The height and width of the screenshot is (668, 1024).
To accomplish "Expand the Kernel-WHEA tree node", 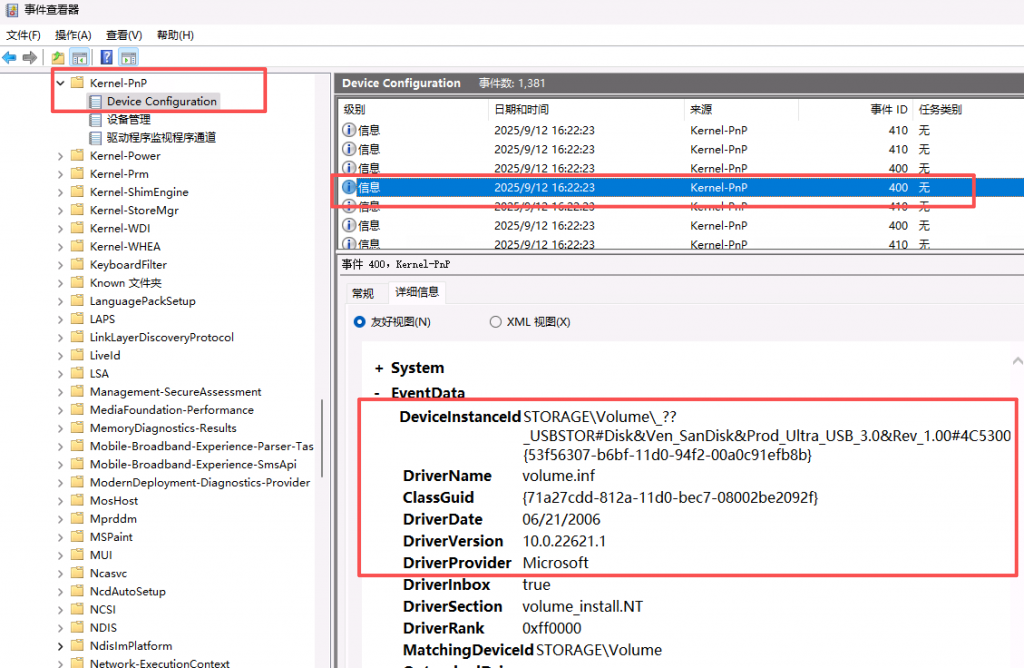I will tap(61, 247).
